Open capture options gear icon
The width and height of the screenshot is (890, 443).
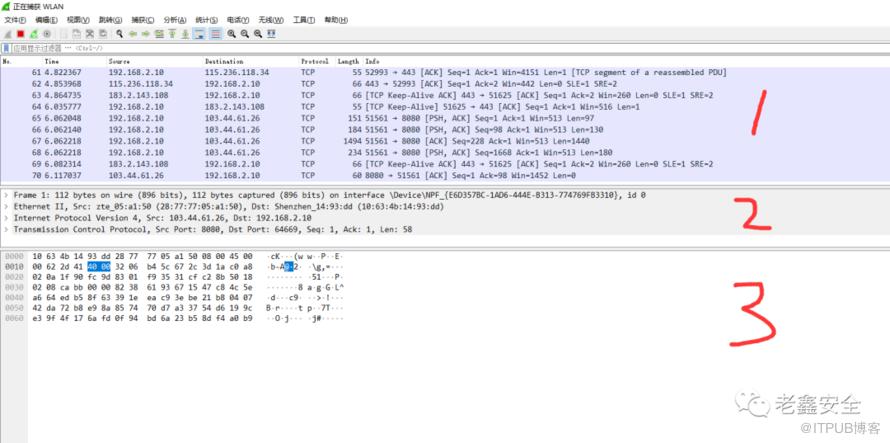(x=47, y=34)
